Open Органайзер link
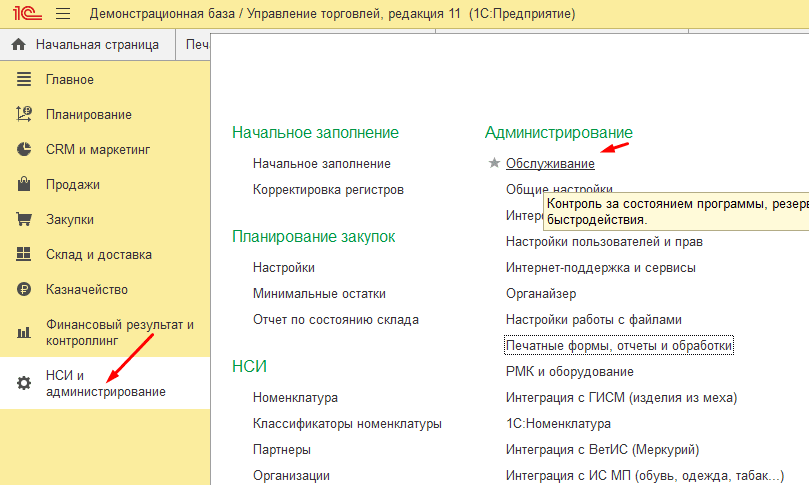This screenshot has width=809, height=485. click(541, 294)
